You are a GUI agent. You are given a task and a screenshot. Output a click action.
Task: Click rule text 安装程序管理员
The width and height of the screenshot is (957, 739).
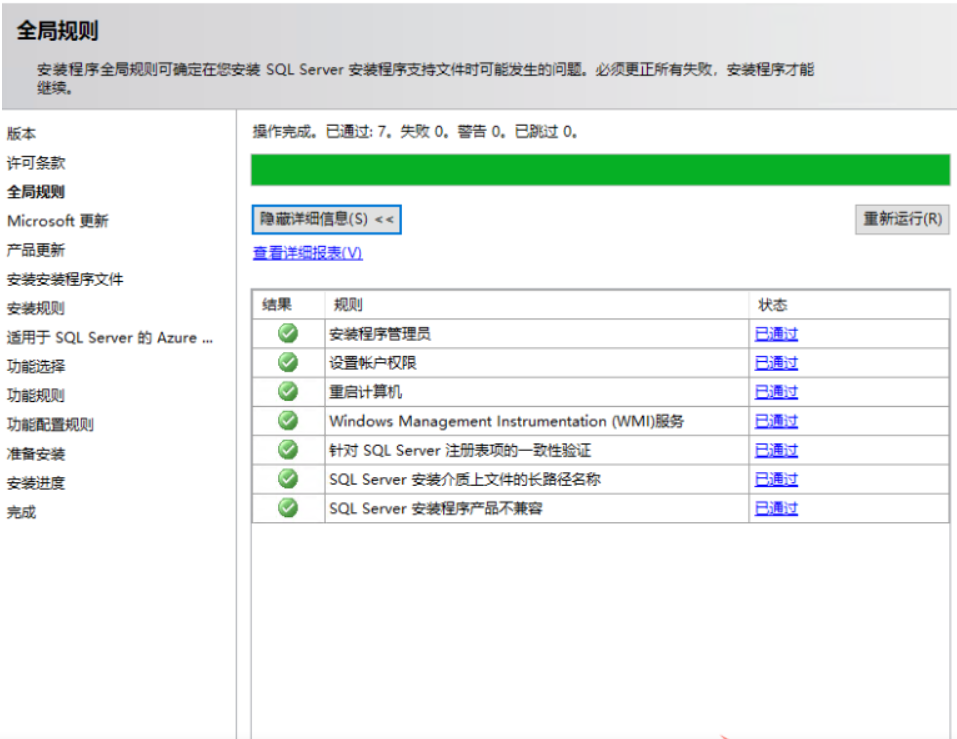coord(380,334)
